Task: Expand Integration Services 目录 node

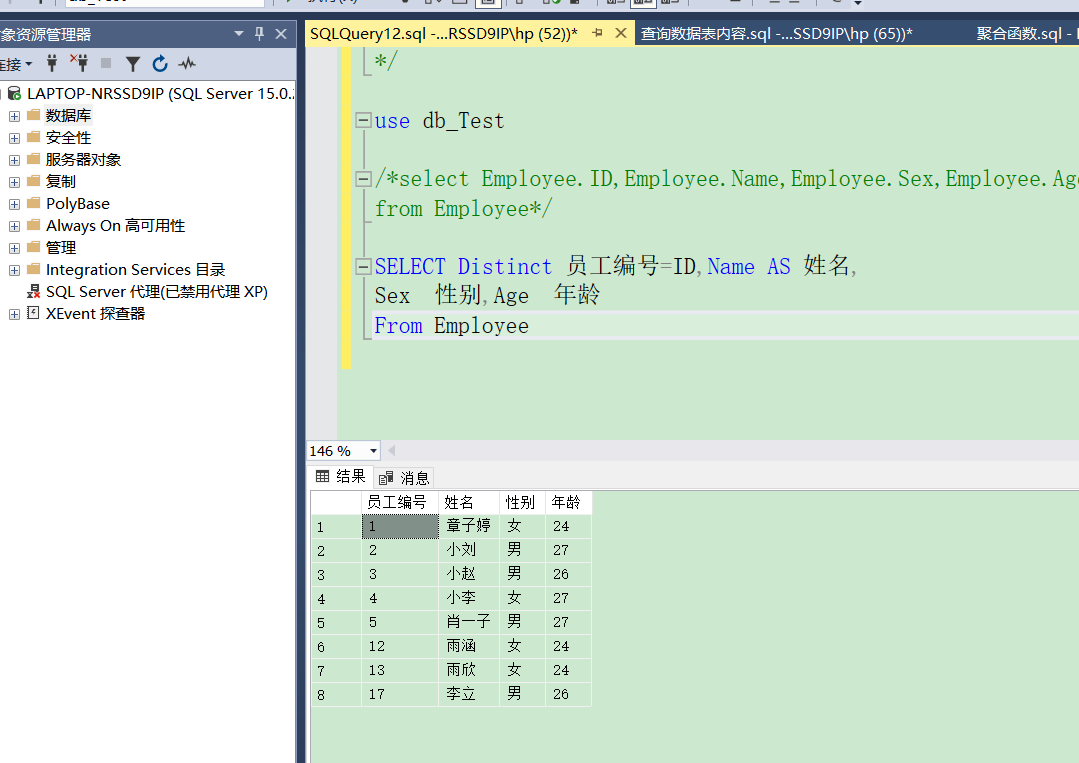Action: (x=14, y=270)
